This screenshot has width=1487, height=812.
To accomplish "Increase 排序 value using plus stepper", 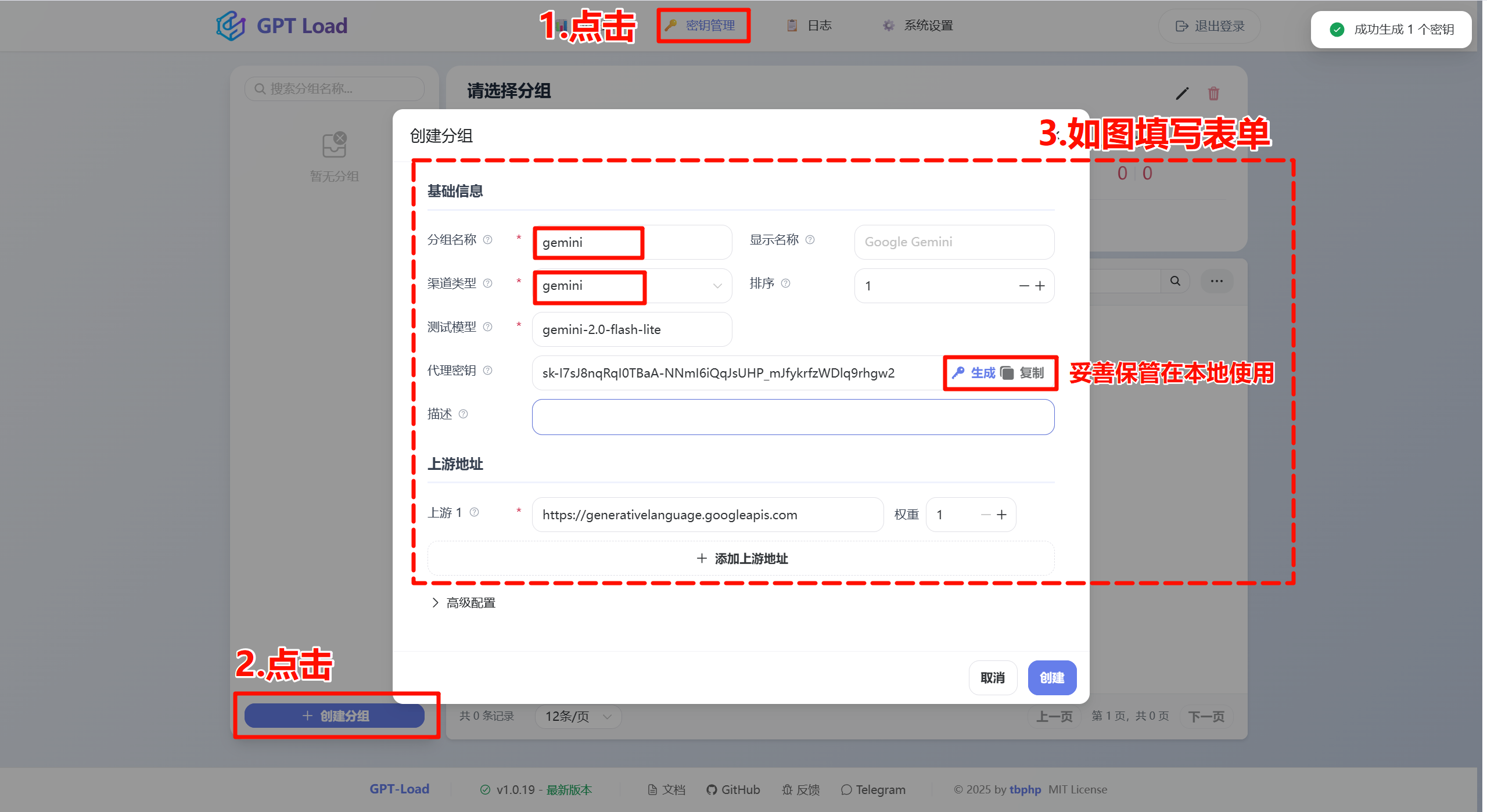I will pyautogui.click(x=1039, y=286).
